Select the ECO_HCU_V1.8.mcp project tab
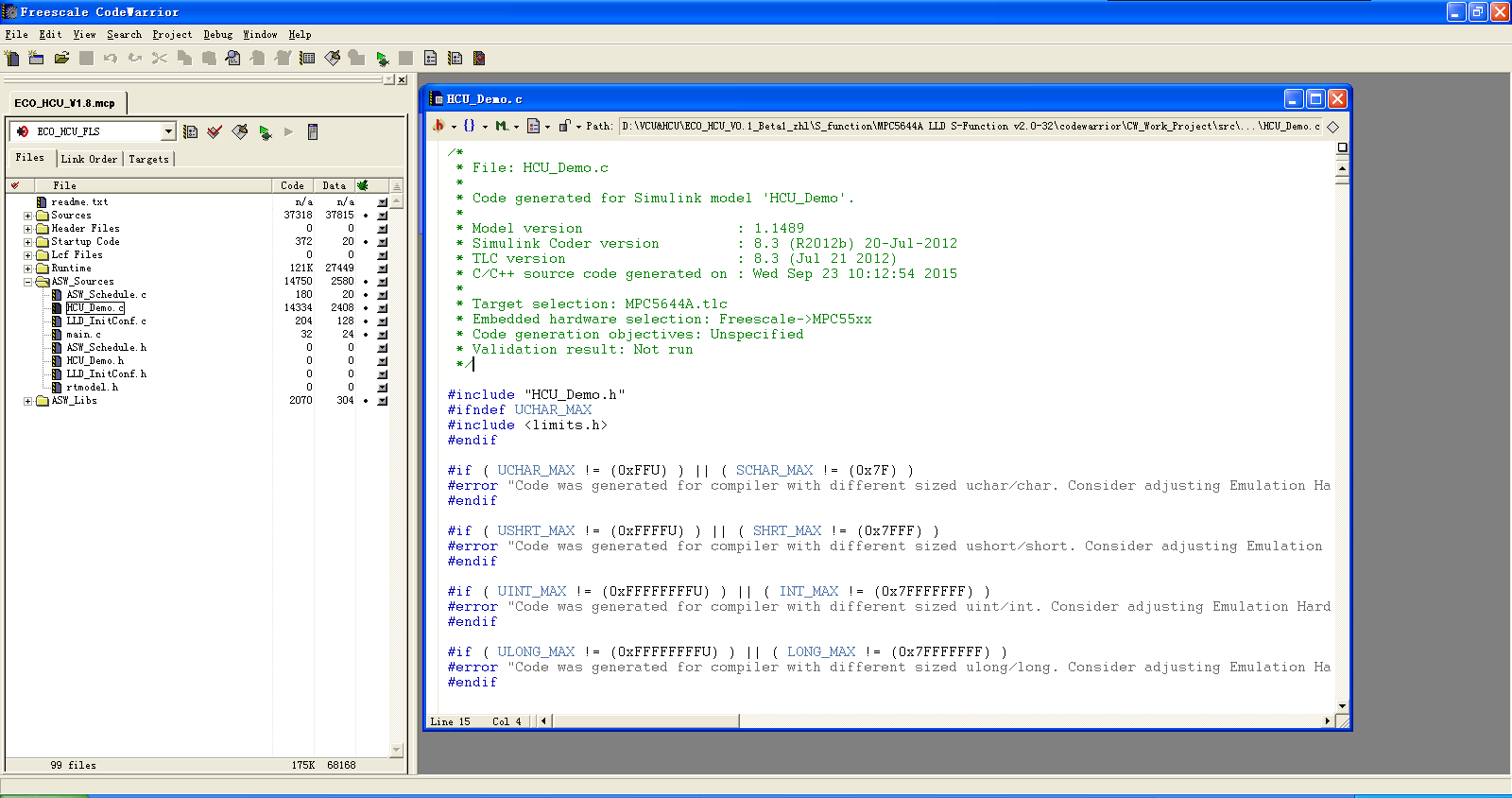 (65, 103)
